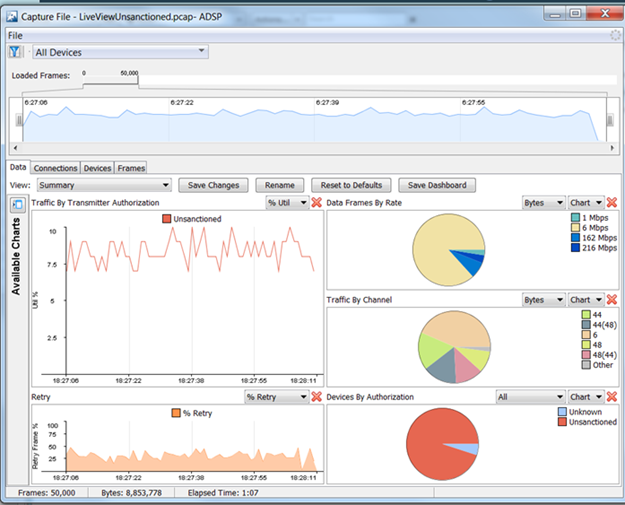Click the 48(44) channel legend swatch
Viewport: 625px width, 505px height.
coord(586,355)
